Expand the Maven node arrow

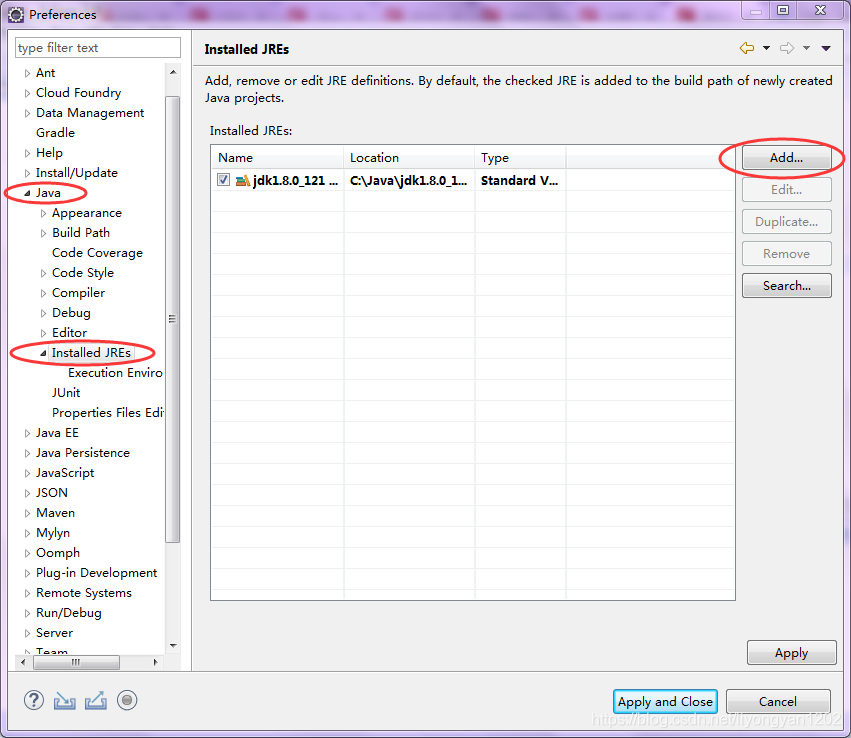(27, 513)
